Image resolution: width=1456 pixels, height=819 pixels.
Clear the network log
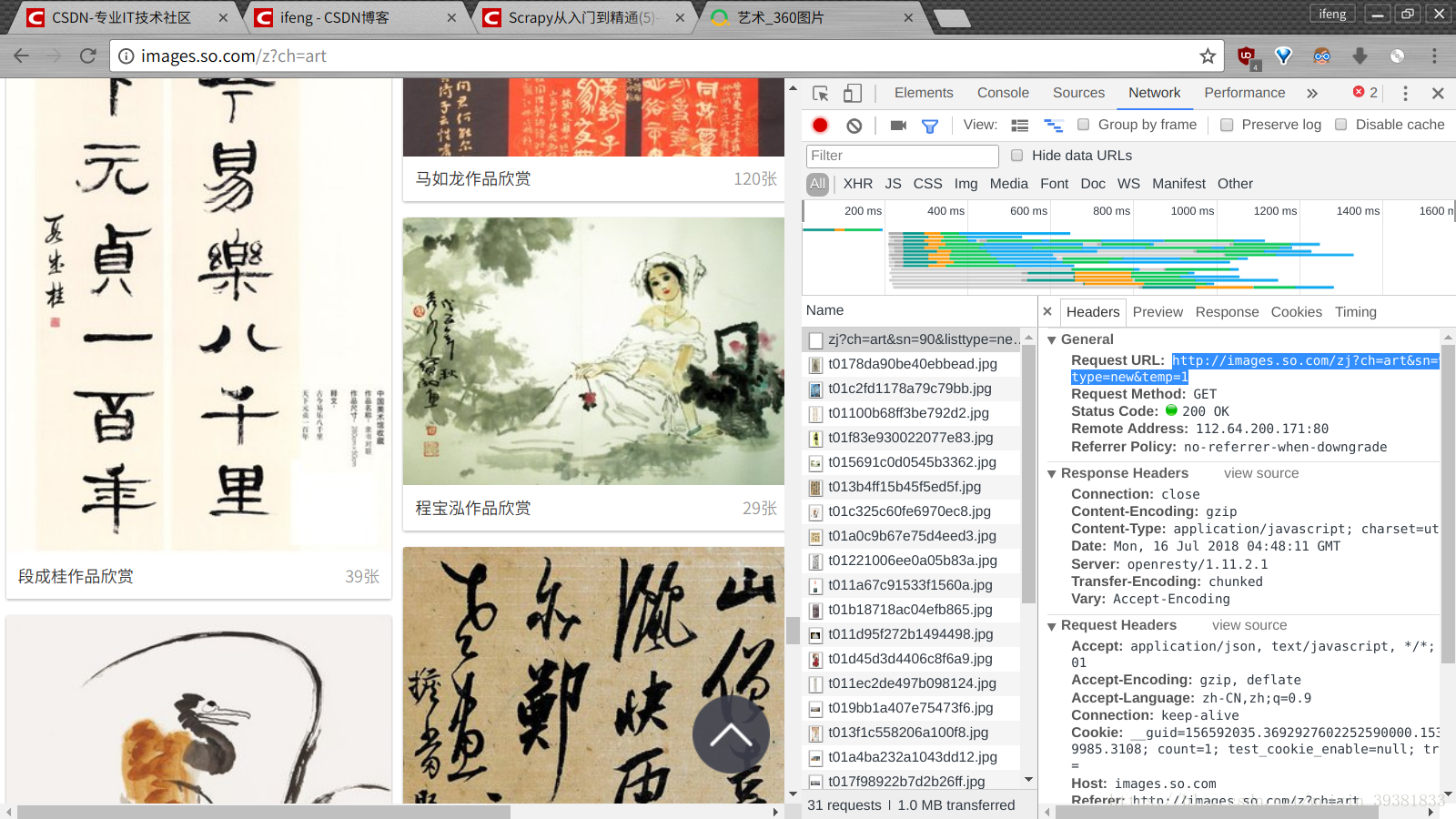(x=854, y=126)
